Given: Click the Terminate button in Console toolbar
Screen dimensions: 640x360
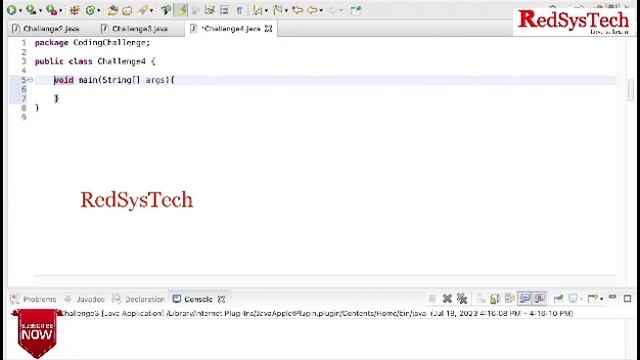Looking at the screenshot, I should pos(432,299).
